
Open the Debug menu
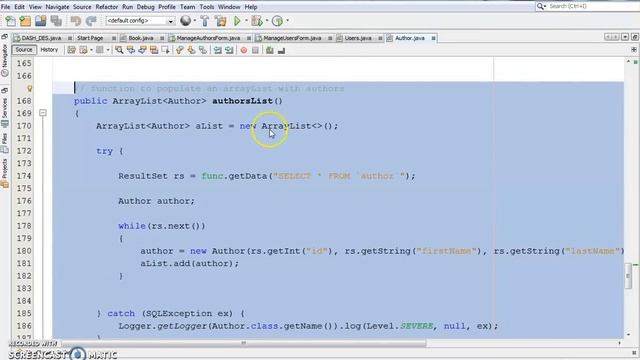pos(145,7)
